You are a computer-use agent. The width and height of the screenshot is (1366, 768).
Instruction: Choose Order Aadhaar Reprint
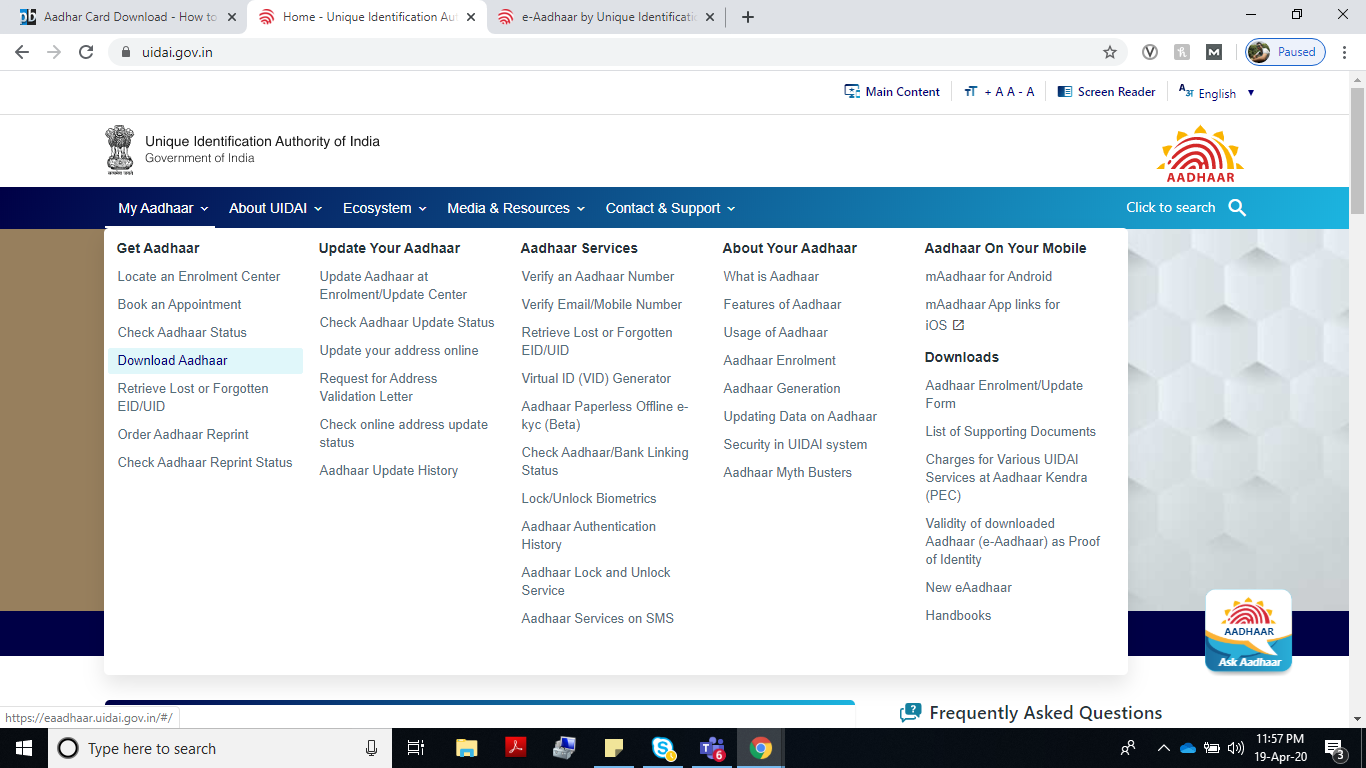(x=183, y=434)
